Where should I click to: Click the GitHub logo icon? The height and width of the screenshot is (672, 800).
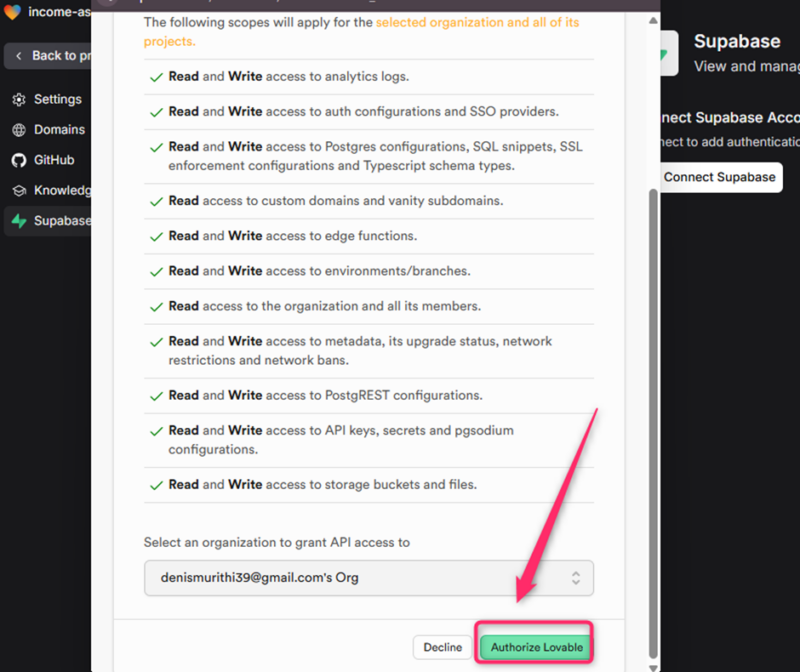[18, 160]
